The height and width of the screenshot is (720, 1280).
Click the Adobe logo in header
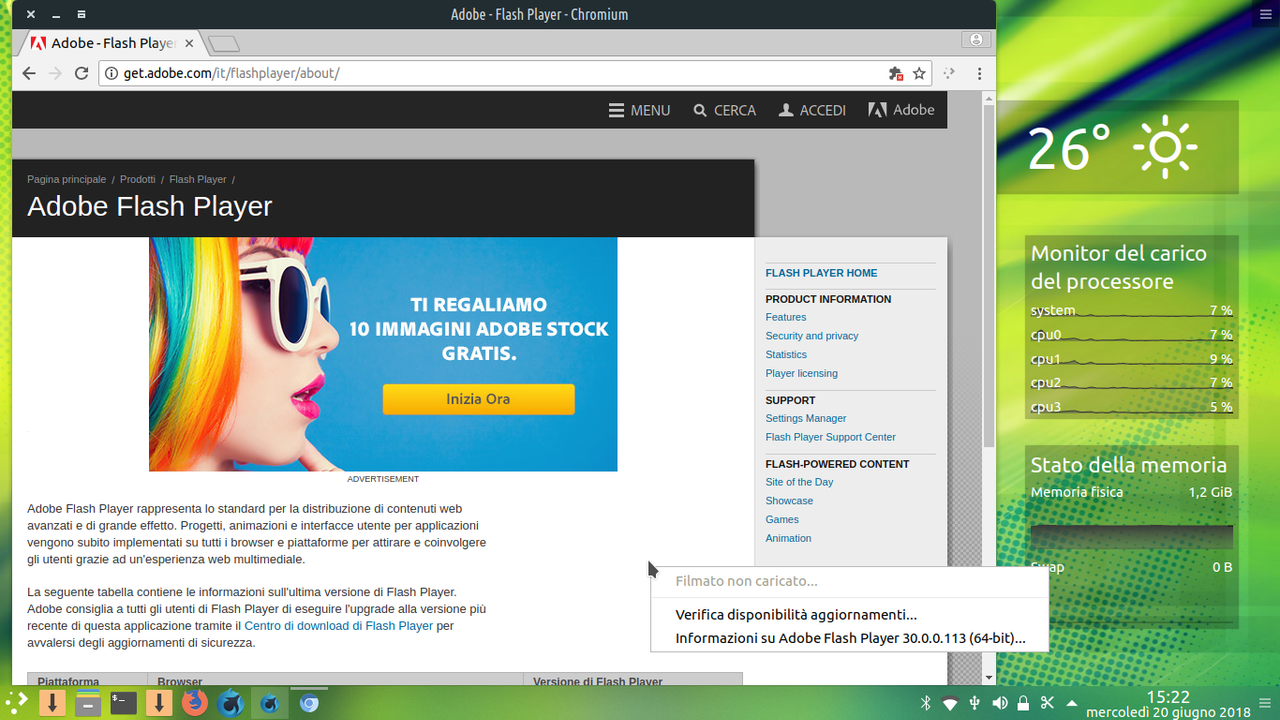[901, 110]
